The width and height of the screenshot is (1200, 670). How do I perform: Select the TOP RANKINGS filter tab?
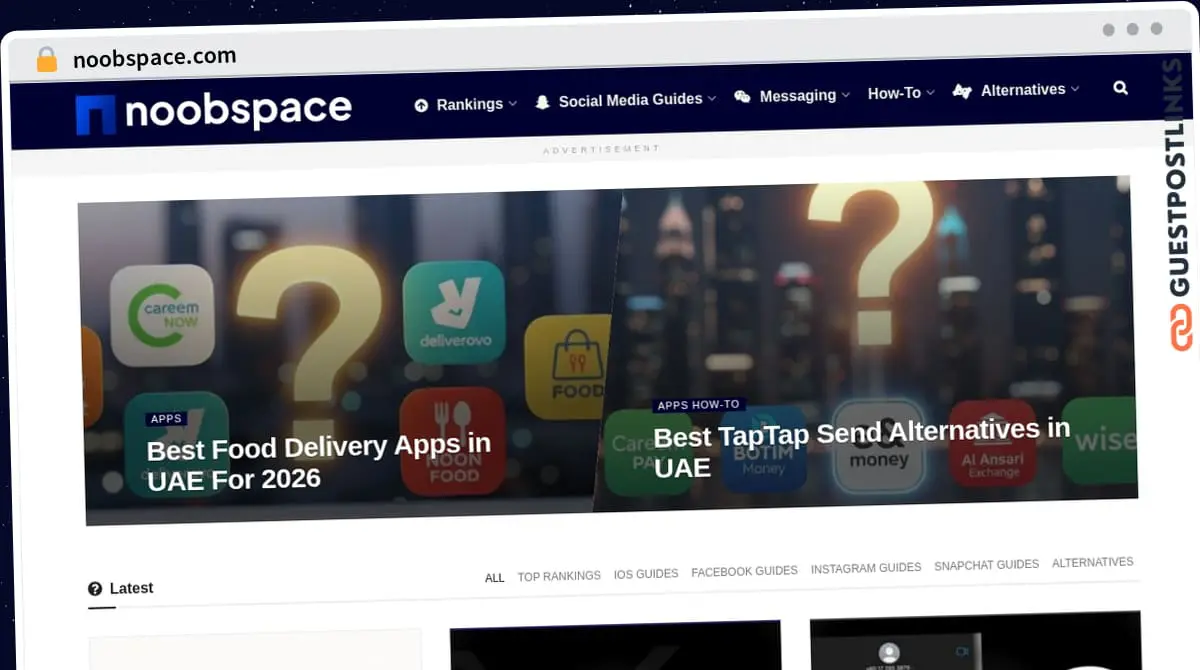(559, 576)
